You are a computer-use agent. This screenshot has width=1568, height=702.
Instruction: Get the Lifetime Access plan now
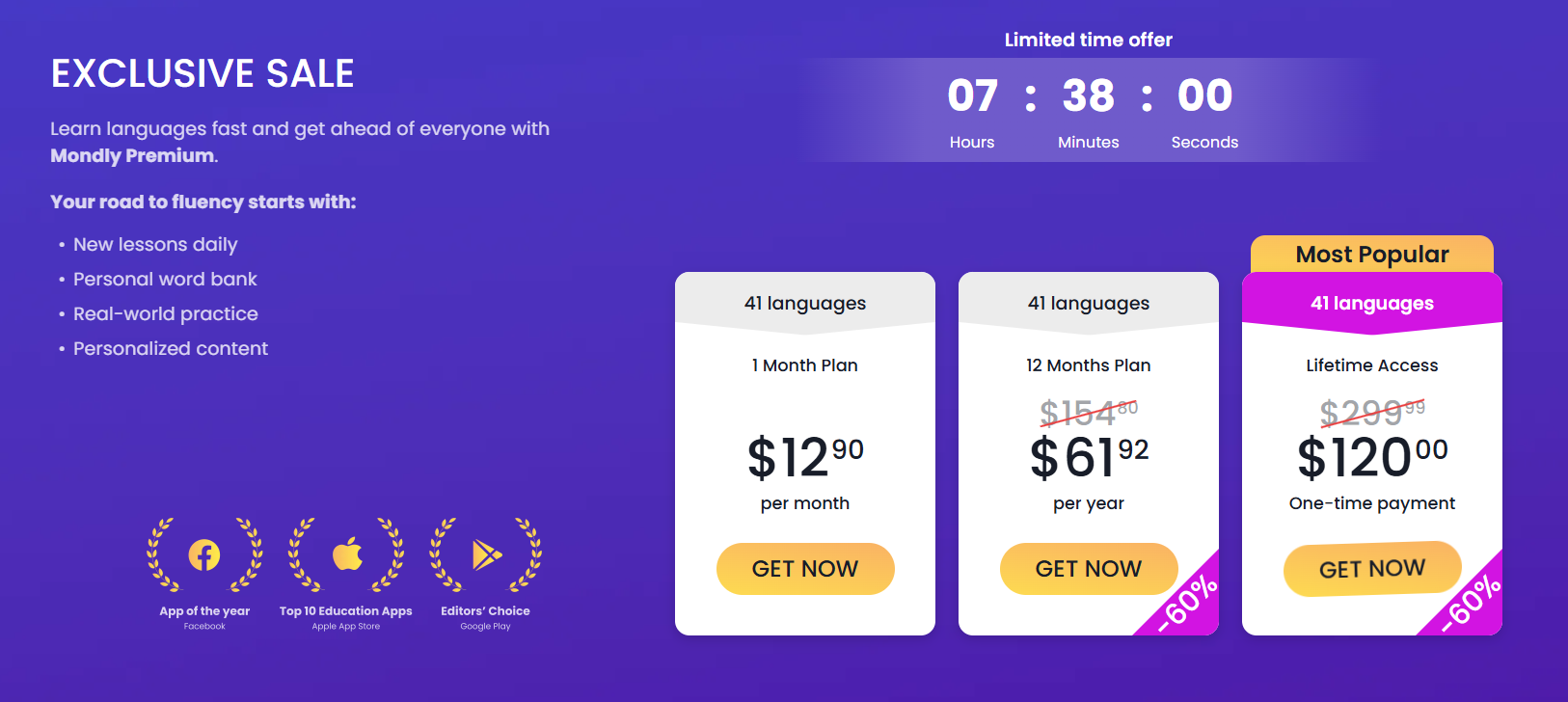[x=1372, y=569]
